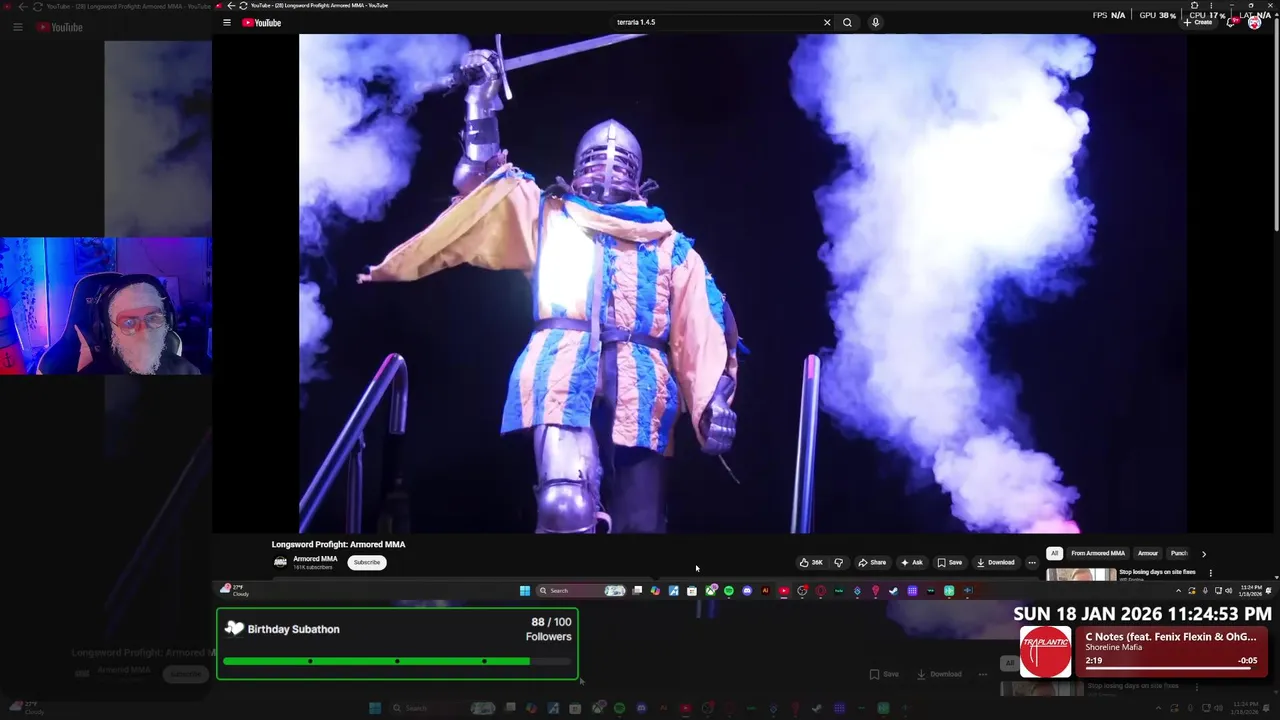The height and width of the screenshot is (720, 1280).
Task: Click the '88 / 100 Followers' counter
Action: (549, 629)
